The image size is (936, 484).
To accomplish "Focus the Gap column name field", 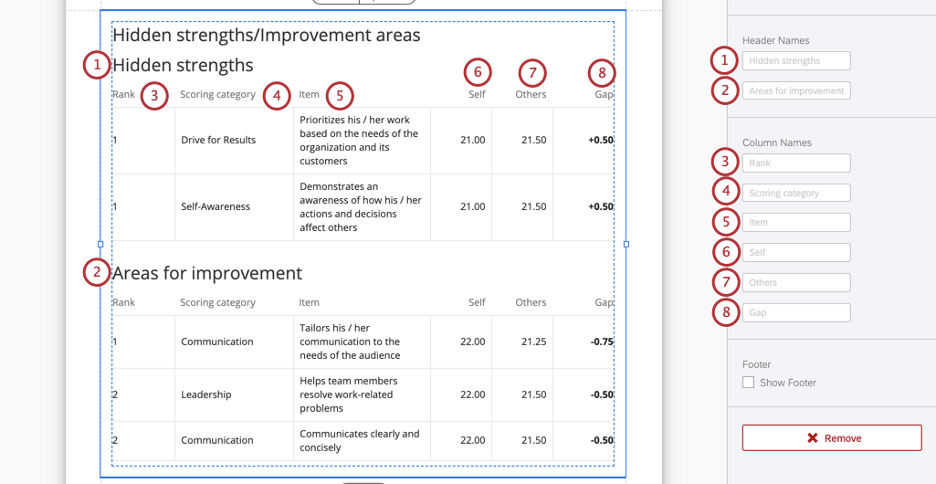I will [796, 313].
